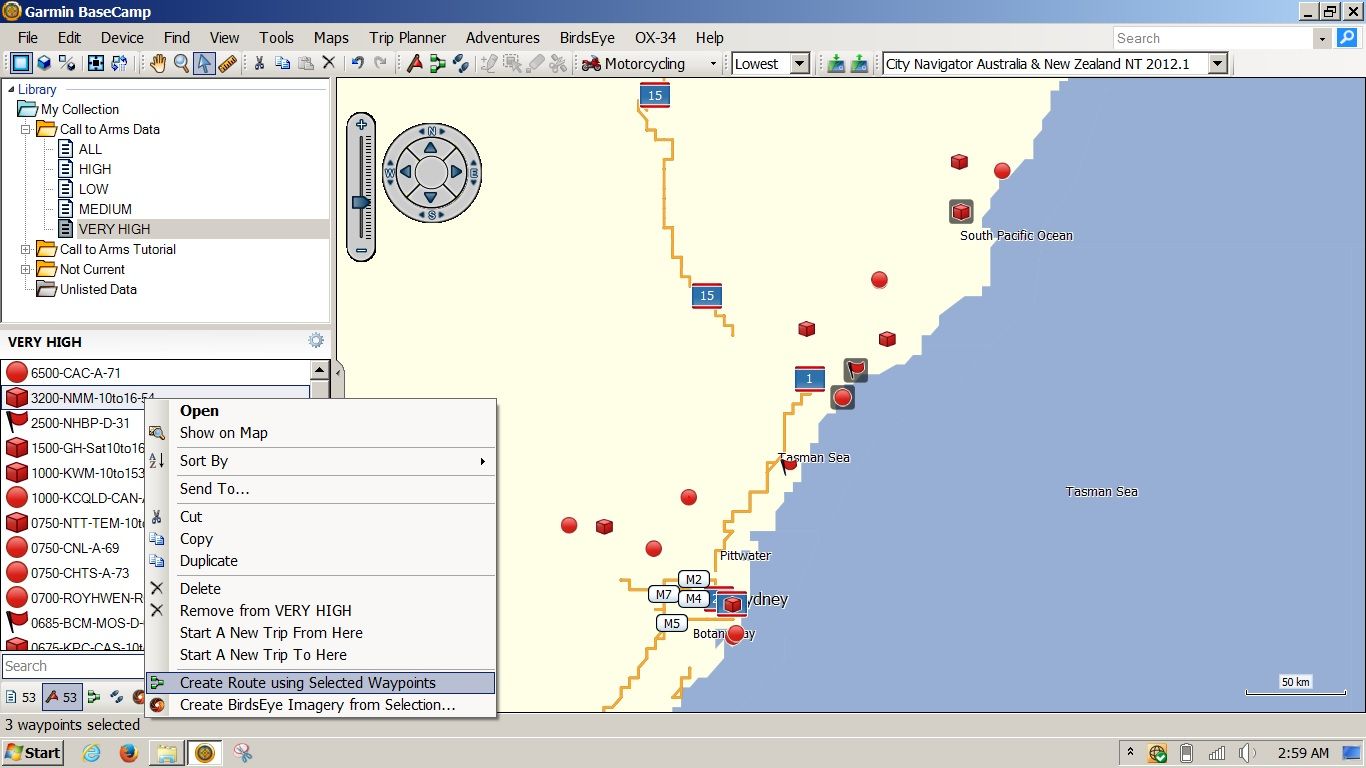Choose Create BirdsEye Imagery from Selection
Image resolution: width=1366 pixels, height=768 pixels.
320,705
